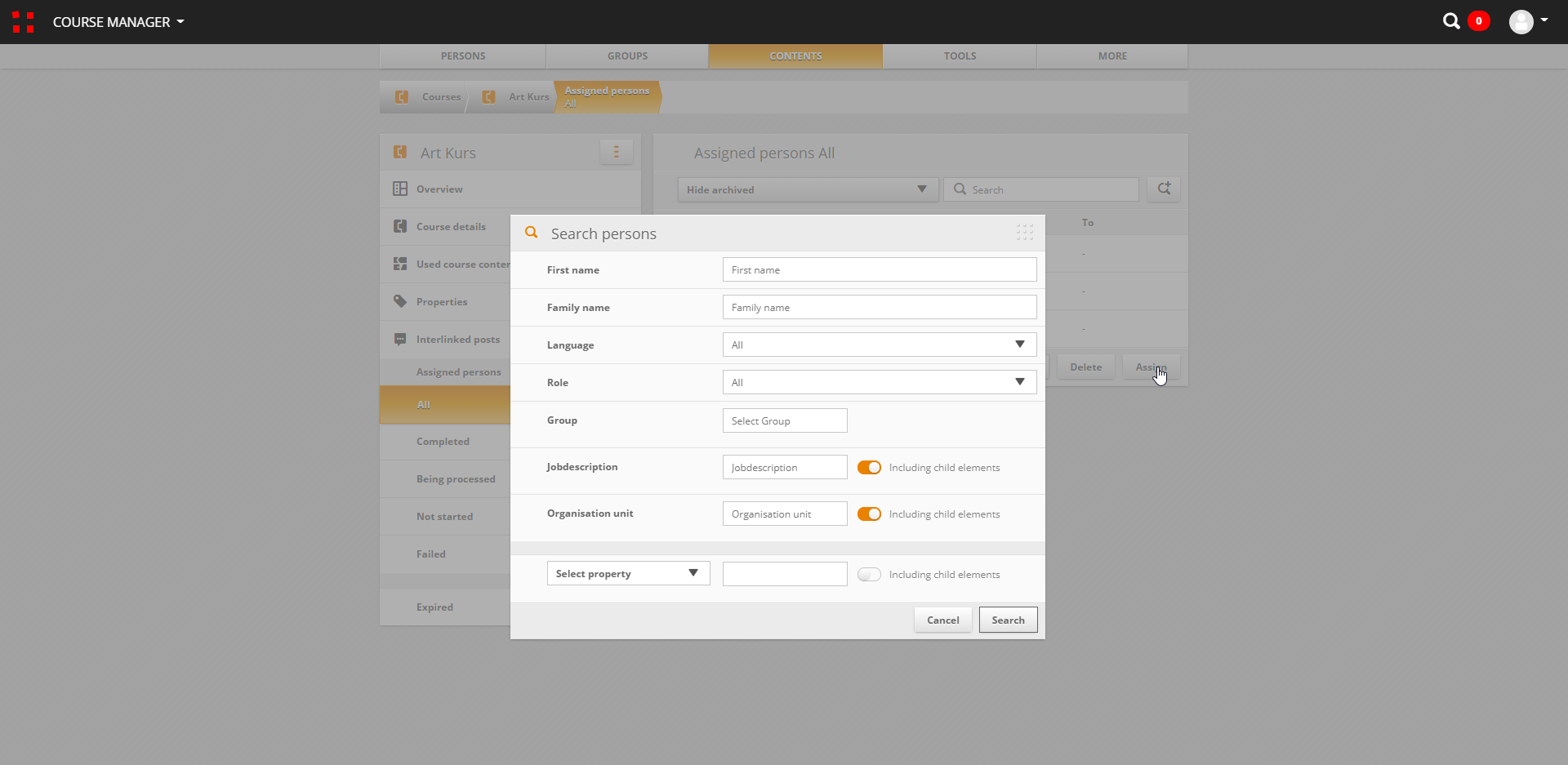Toggle Jobdescription including child elements switch

tap(869, 468)
